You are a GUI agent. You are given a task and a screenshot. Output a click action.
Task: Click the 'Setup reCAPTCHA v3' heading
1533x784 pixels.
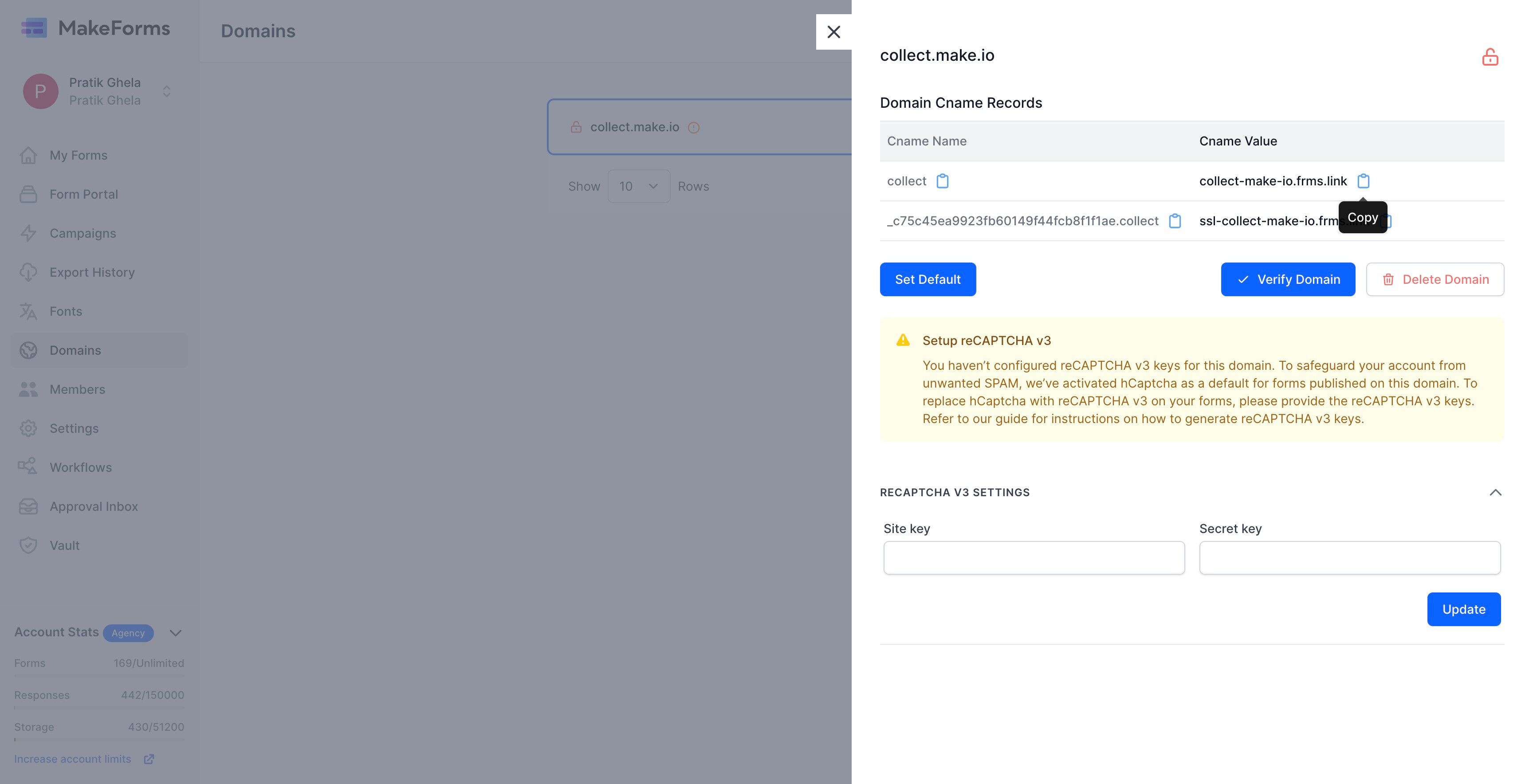pyautogui.click(x=986, y=340)
